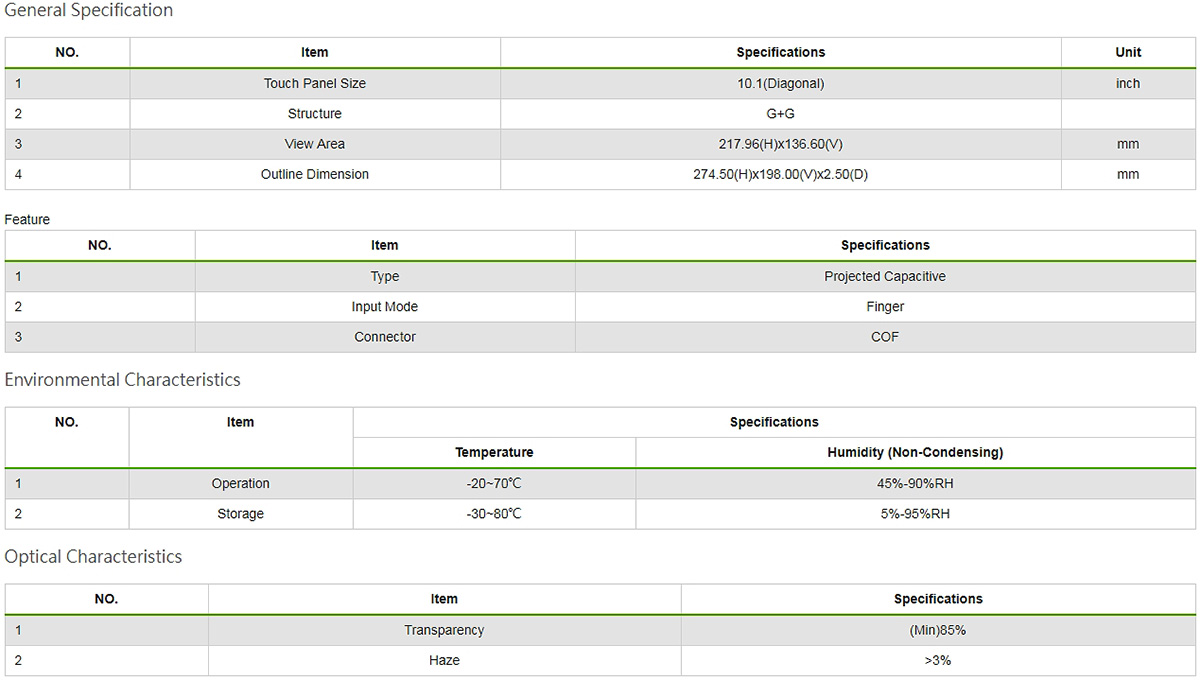The width and height of the screenshot is (1200, 680).
Task: Select the Input Mode item cell
Action: click(x=385, y=307)
